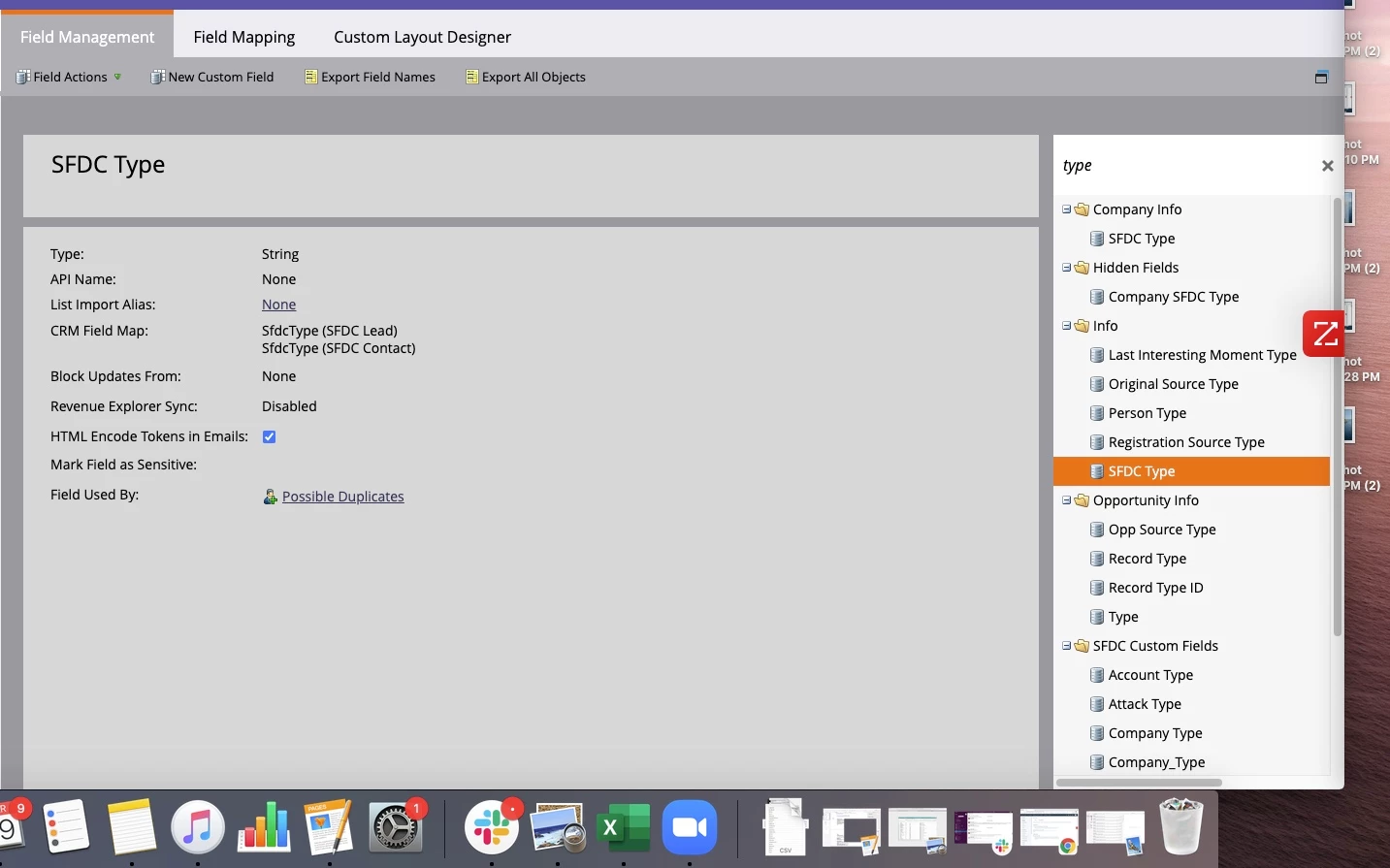This screenshot has height=868, width=1390.
Task: Click the New Custom Field icon
Action: [157, 77]
